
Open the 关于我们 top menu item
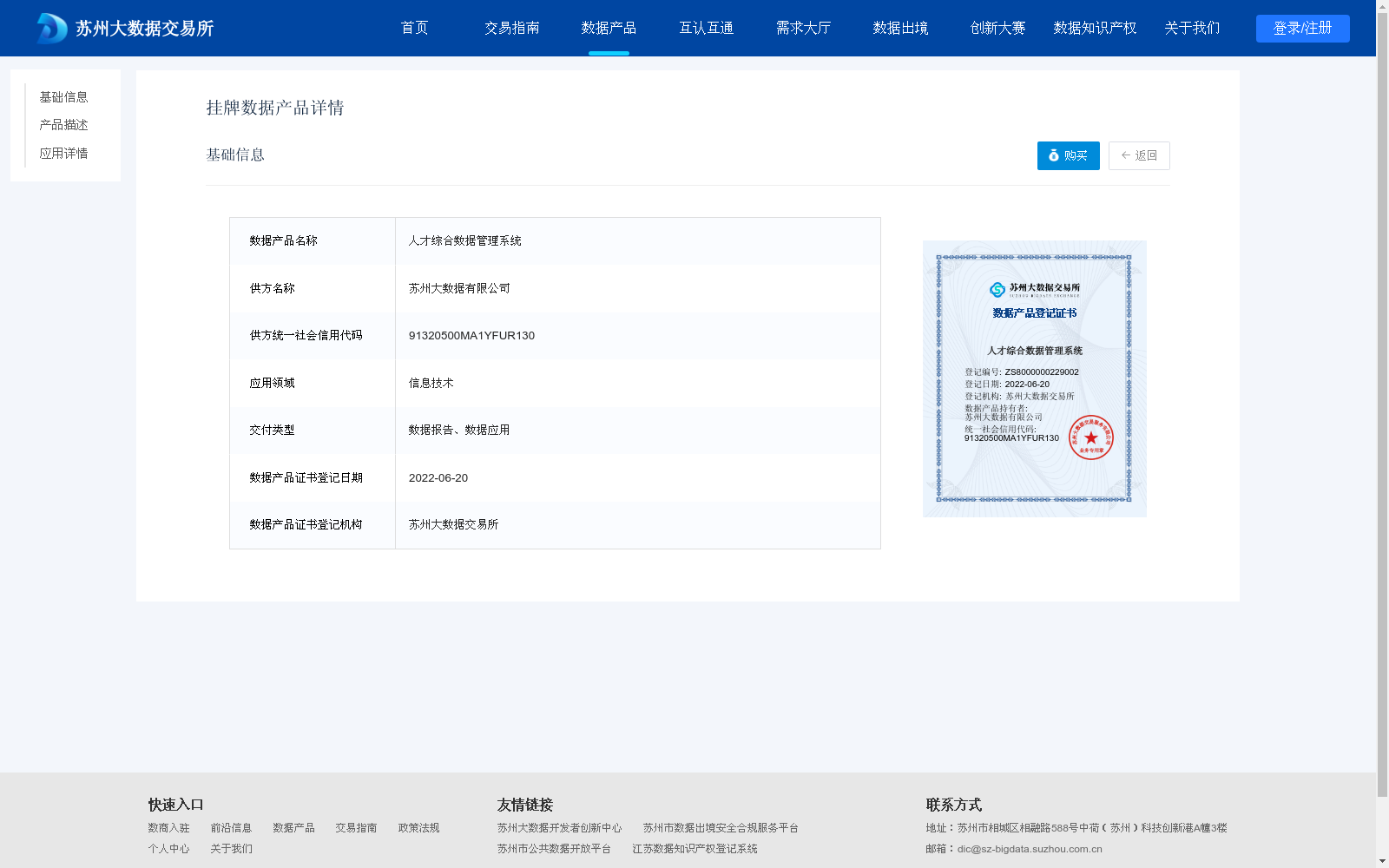[x=1192, y=28]
